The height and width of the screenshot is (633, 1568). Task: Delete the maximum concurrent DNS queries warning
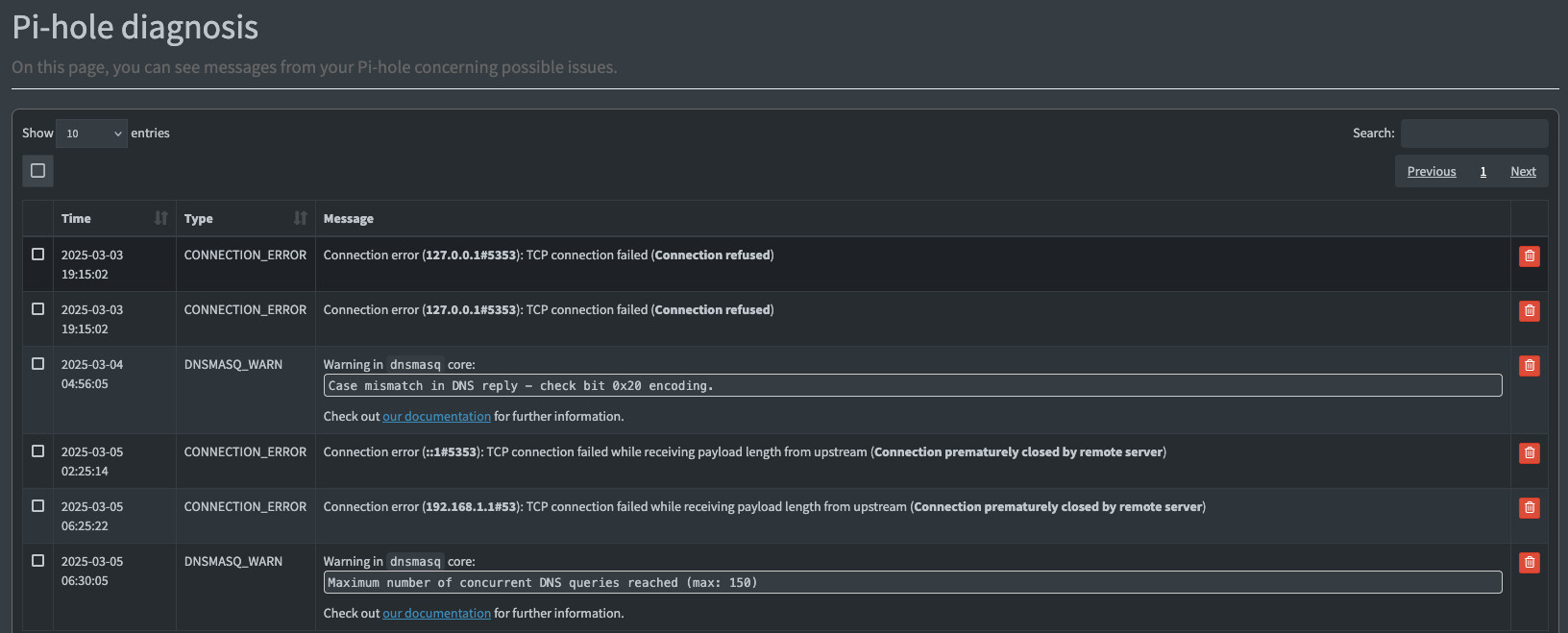pos(1529,562)
